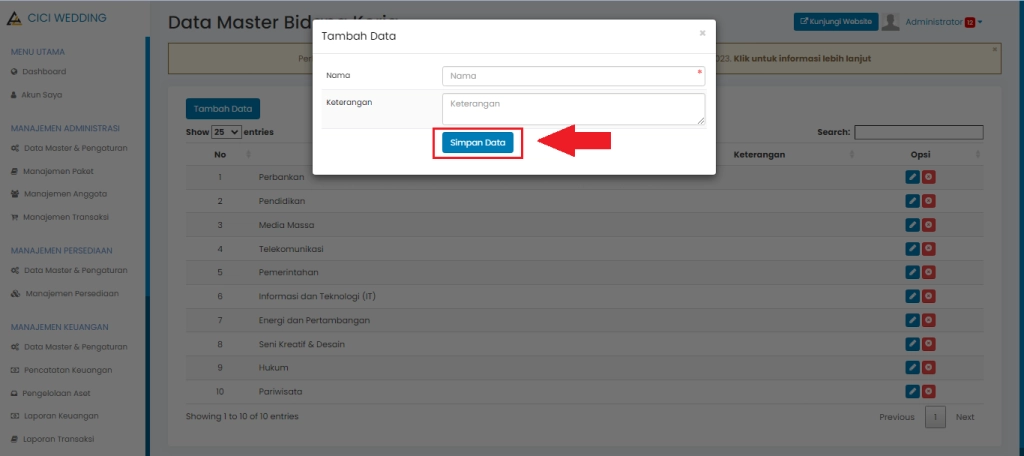This screenshot has height=456, width=1024.
Task: Close the Tambah Data modal
Action: 702,33
